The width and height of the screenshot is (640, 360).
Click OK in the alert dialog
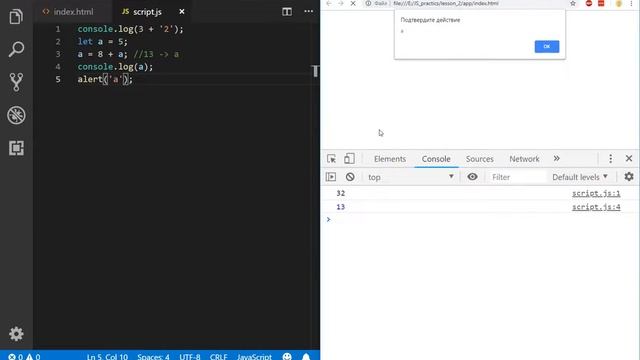547,47
